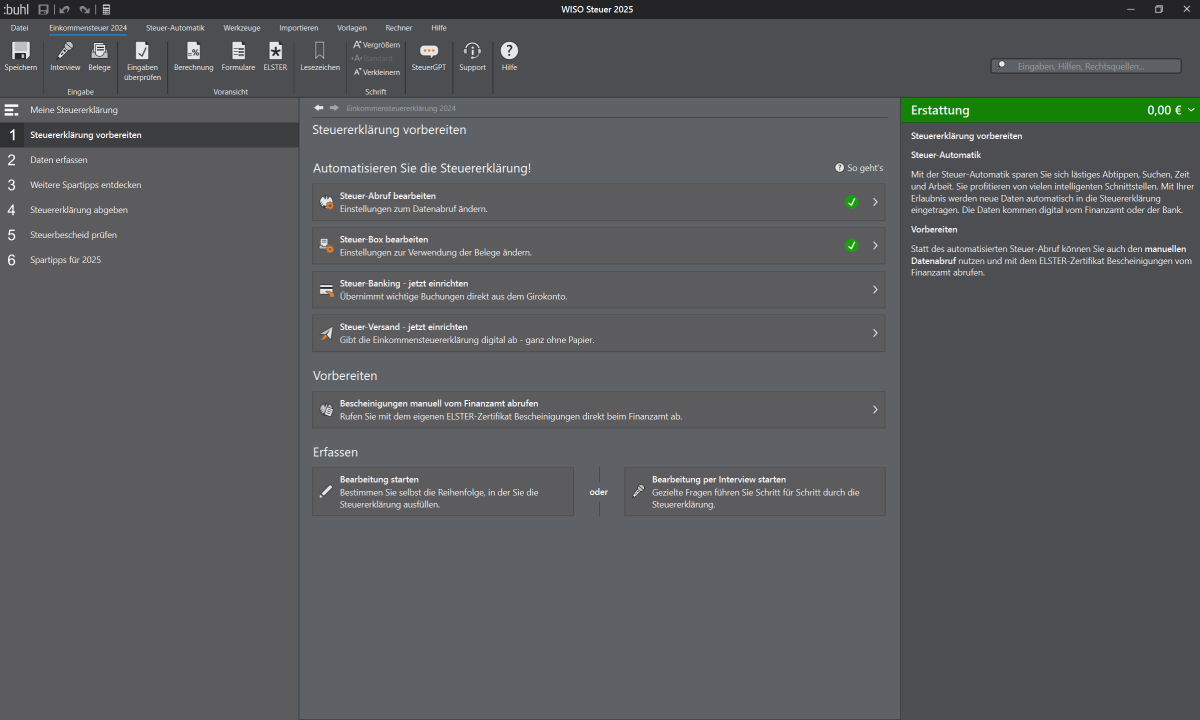Viewport: 1200px width, 720px height.
Task: Select step 2 Daten erfassen
Action: coord(149,160)
